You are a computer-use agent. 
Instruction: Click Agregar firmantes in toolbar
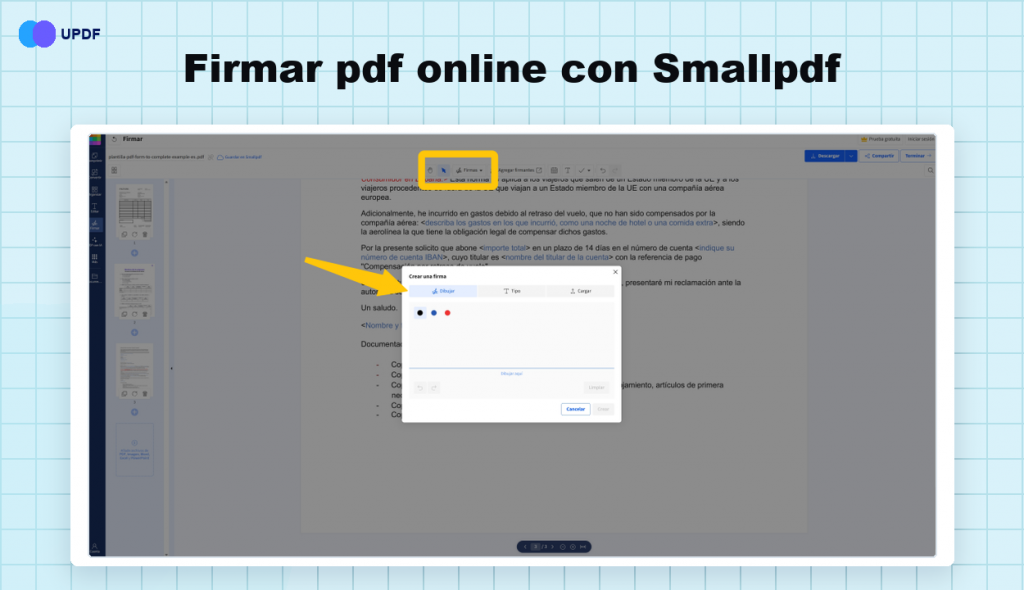click(520, 170)
